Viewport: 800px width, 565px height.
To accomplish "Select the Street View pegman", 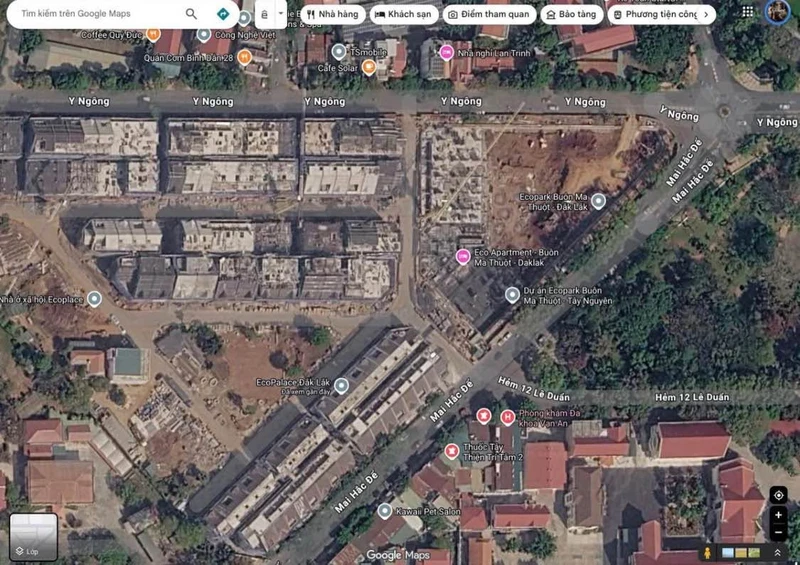I will 708,552.
